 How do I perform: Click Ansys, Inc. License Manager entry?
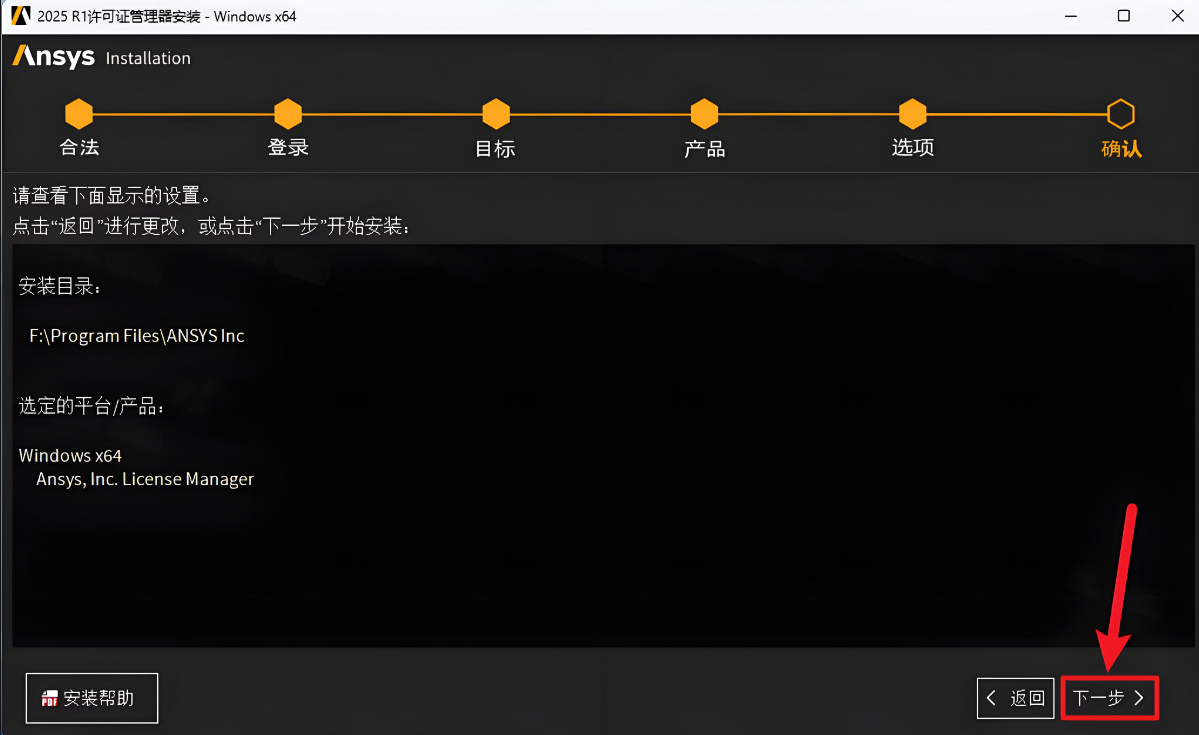pos(145,480)
